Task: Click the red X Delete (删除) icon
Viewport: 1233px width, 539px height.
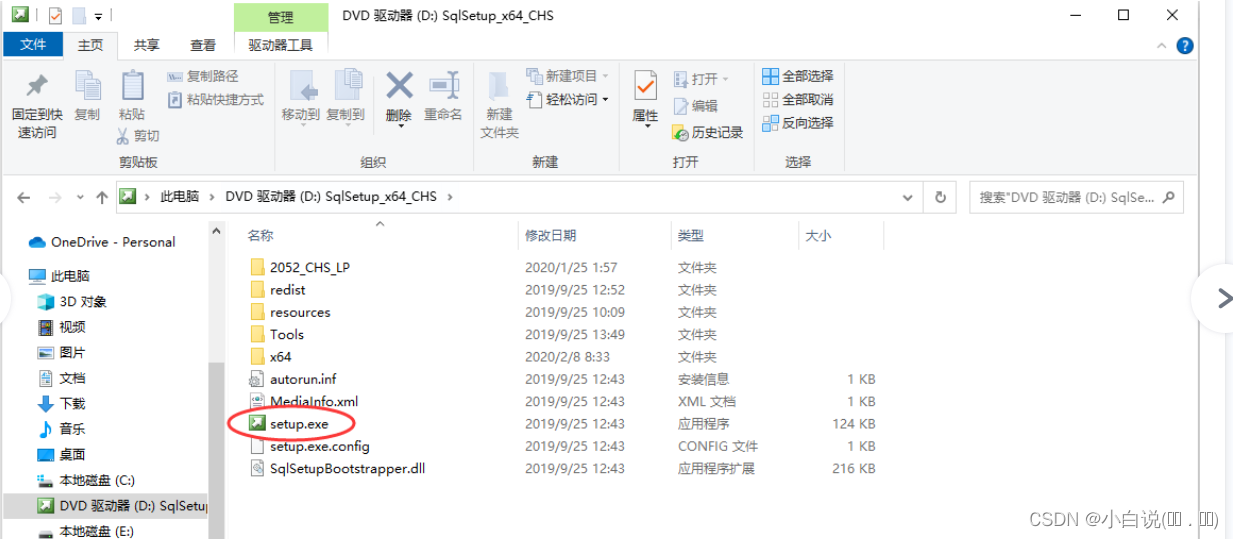Action: 399,85
